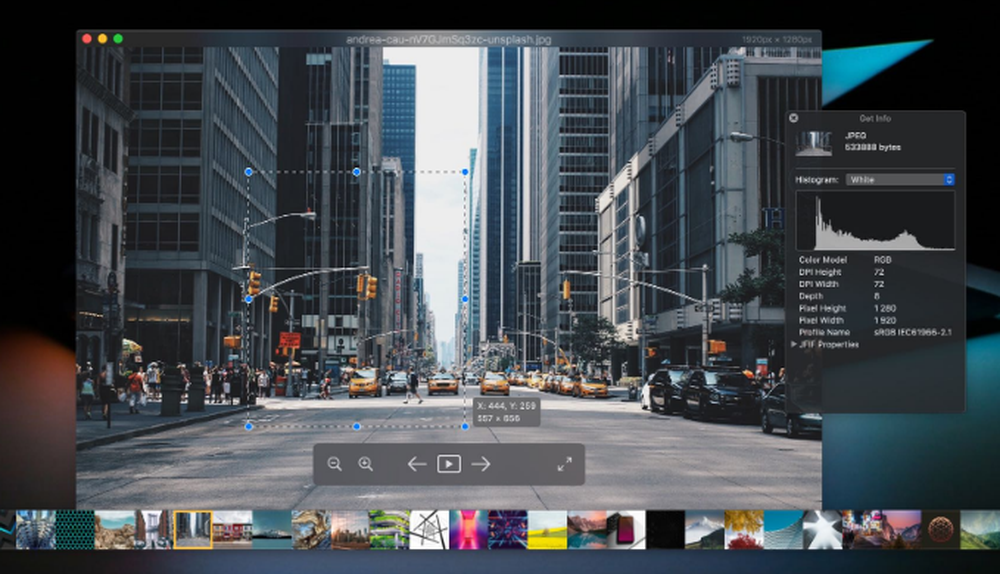The height and width of the screenshot is (574, 1000).
Task: Select the pink neon corridor thumbnail
Action: click(469, 529)
